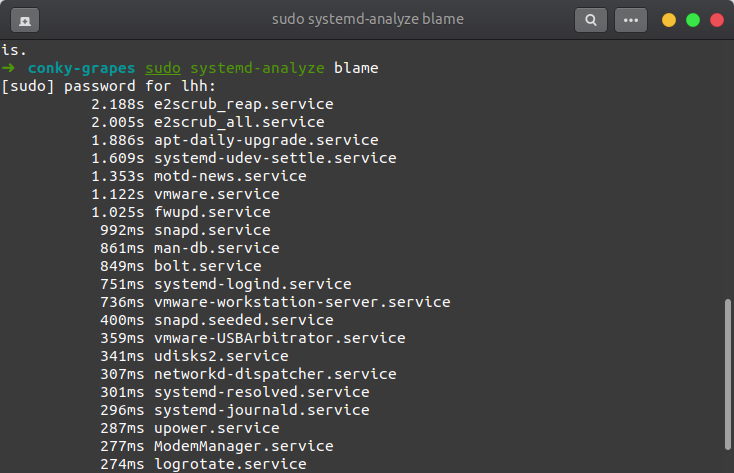Open a new terminal tab
Screen dimensions: 734x473
25,21
